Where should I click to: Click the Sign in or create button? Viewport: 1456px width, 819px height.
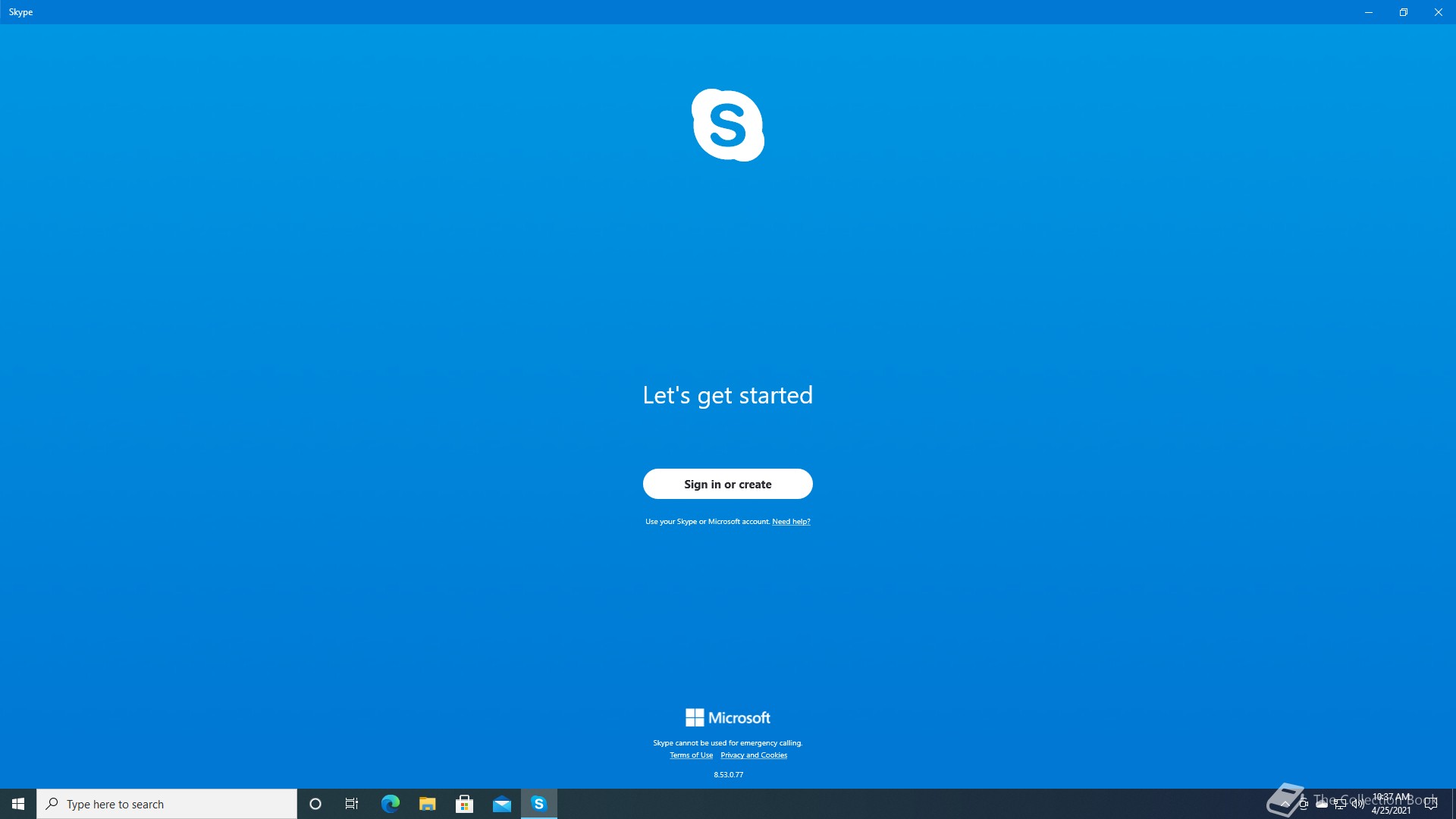(727, 484)
